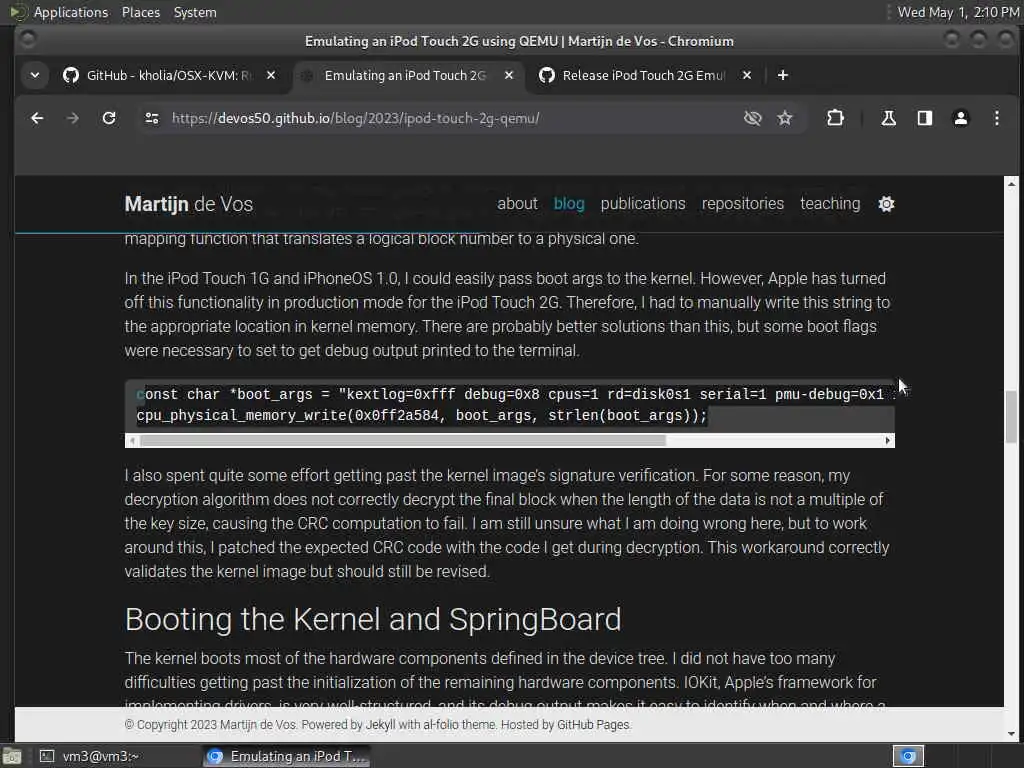
Task: Open the blog navigation link
Action: 569,204
